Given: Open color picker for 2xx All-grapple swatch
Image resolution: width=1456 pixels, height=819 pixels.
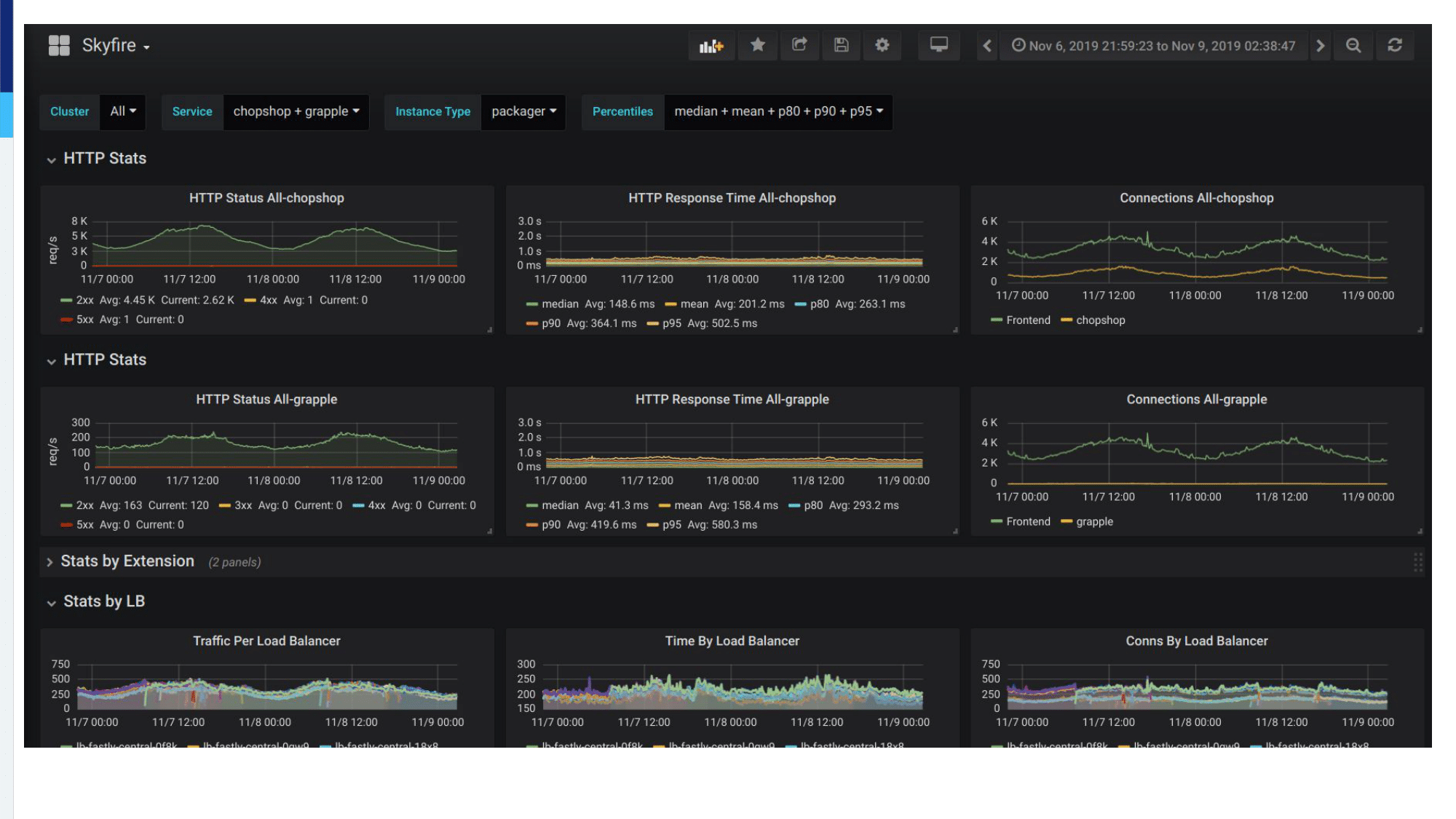Looking at the screenshot, I should point(66,505).
